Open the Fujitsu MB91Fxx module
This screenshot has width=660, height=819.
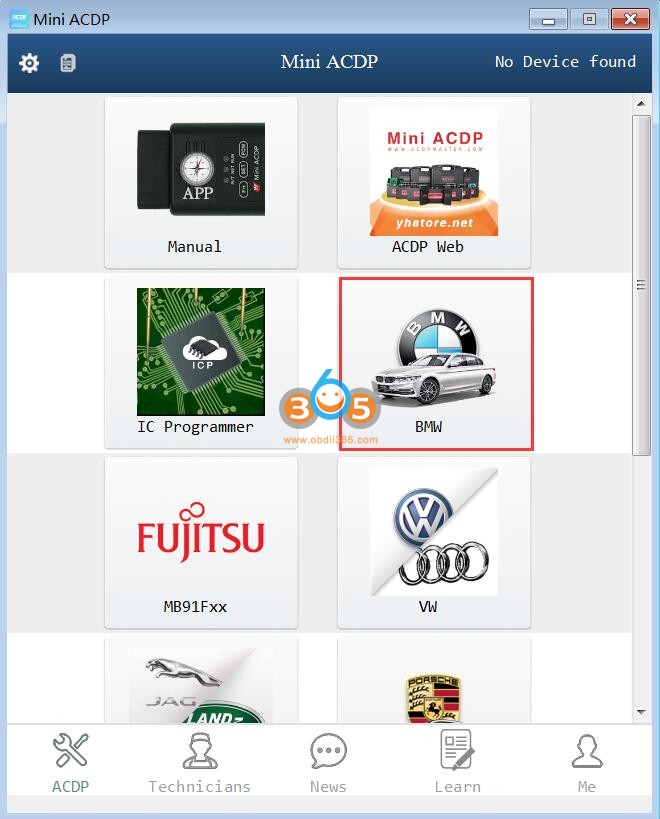pos(201,543)
